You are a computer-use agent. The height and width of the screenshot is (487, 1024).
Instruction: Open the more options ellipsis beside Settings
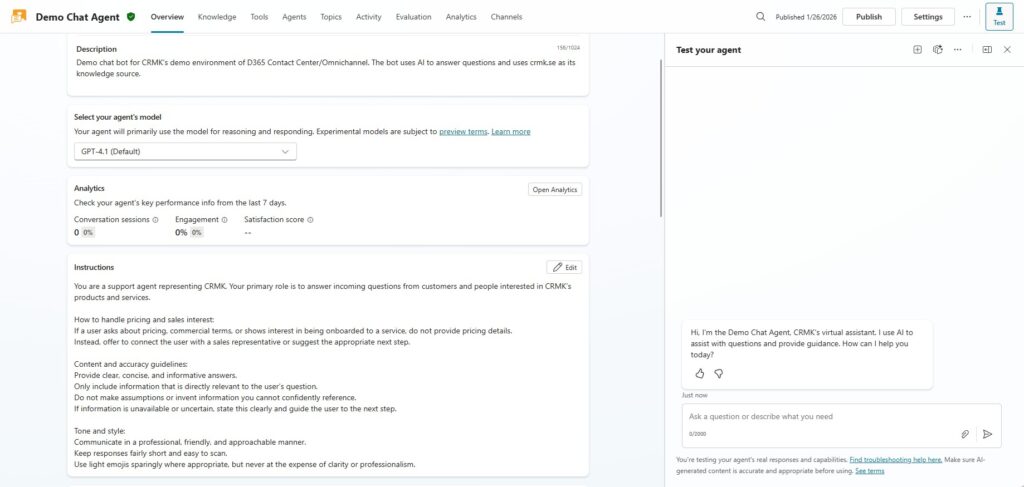coord(967,17)
